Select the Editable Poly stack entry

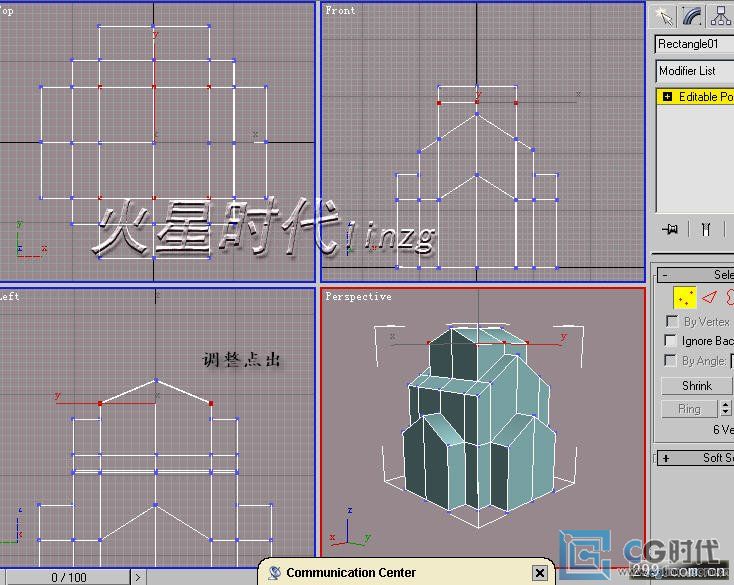point(696,97)
